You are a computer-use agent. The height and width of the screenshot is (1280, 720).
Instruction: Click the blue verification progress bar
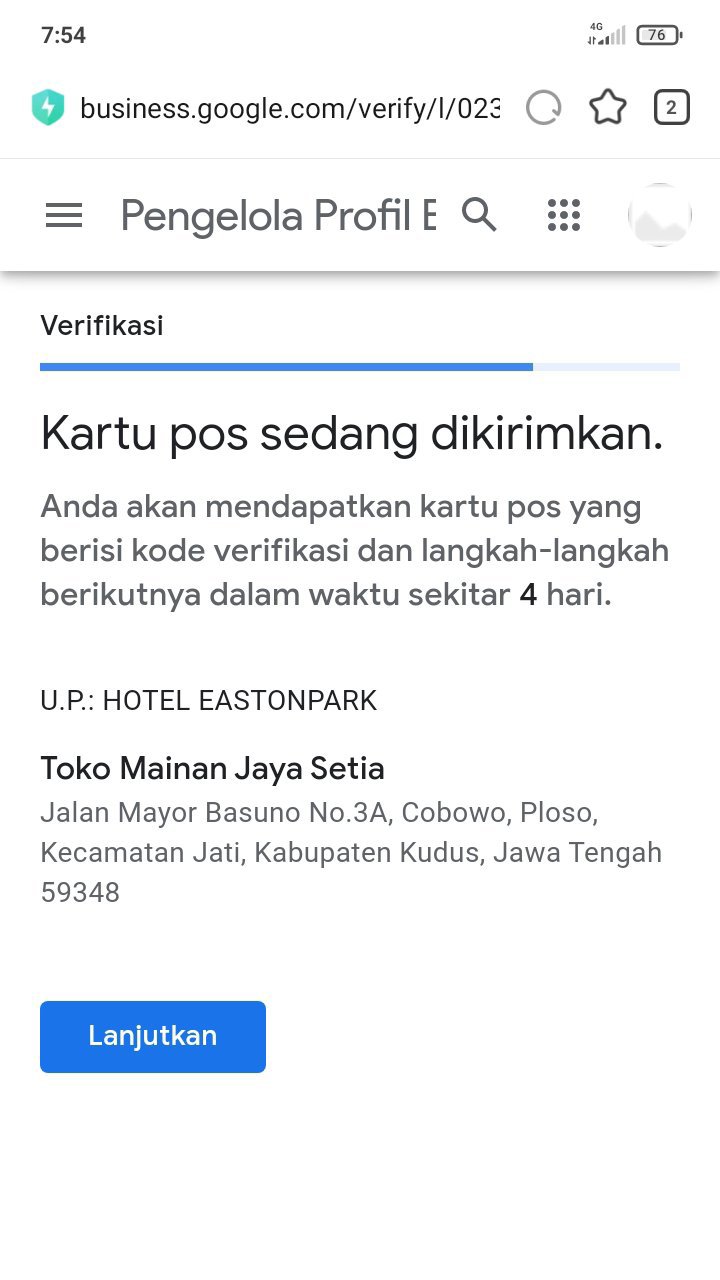tap(286, 367)
